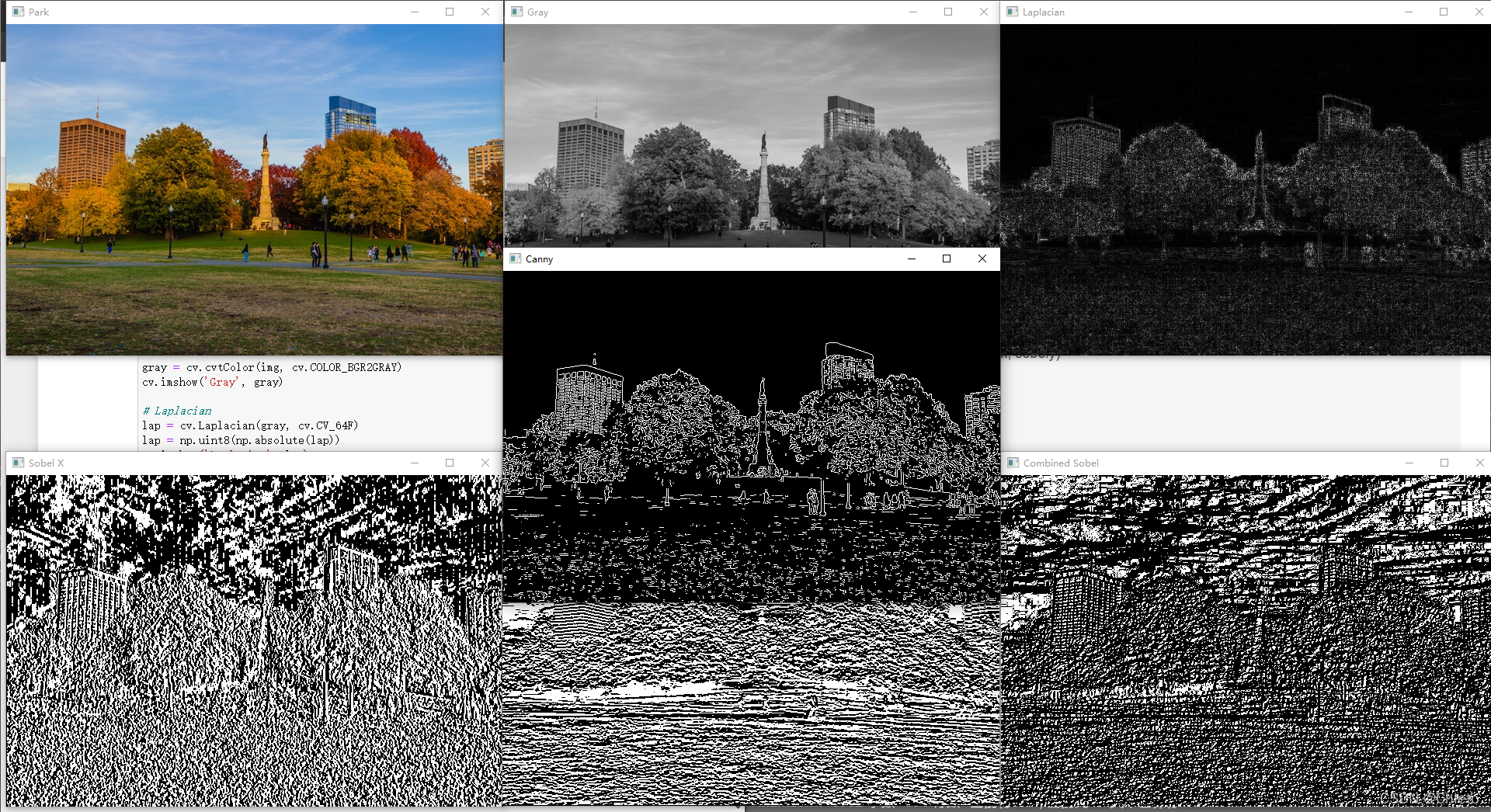Click the Laplacian window's title bar icon

(1013, 12)
